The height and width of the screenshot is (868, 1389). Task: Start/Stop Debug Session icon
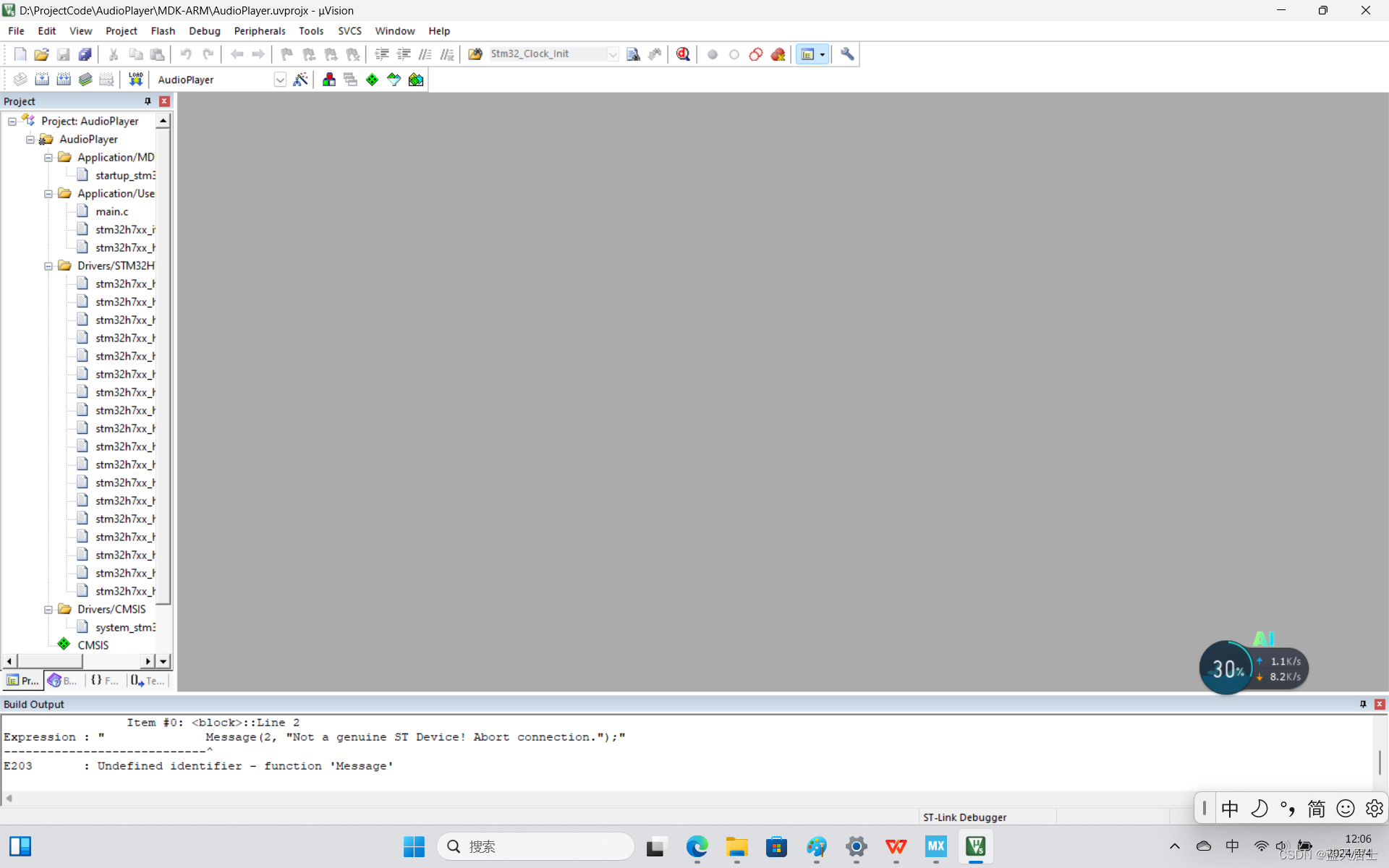tap(682, 54)
